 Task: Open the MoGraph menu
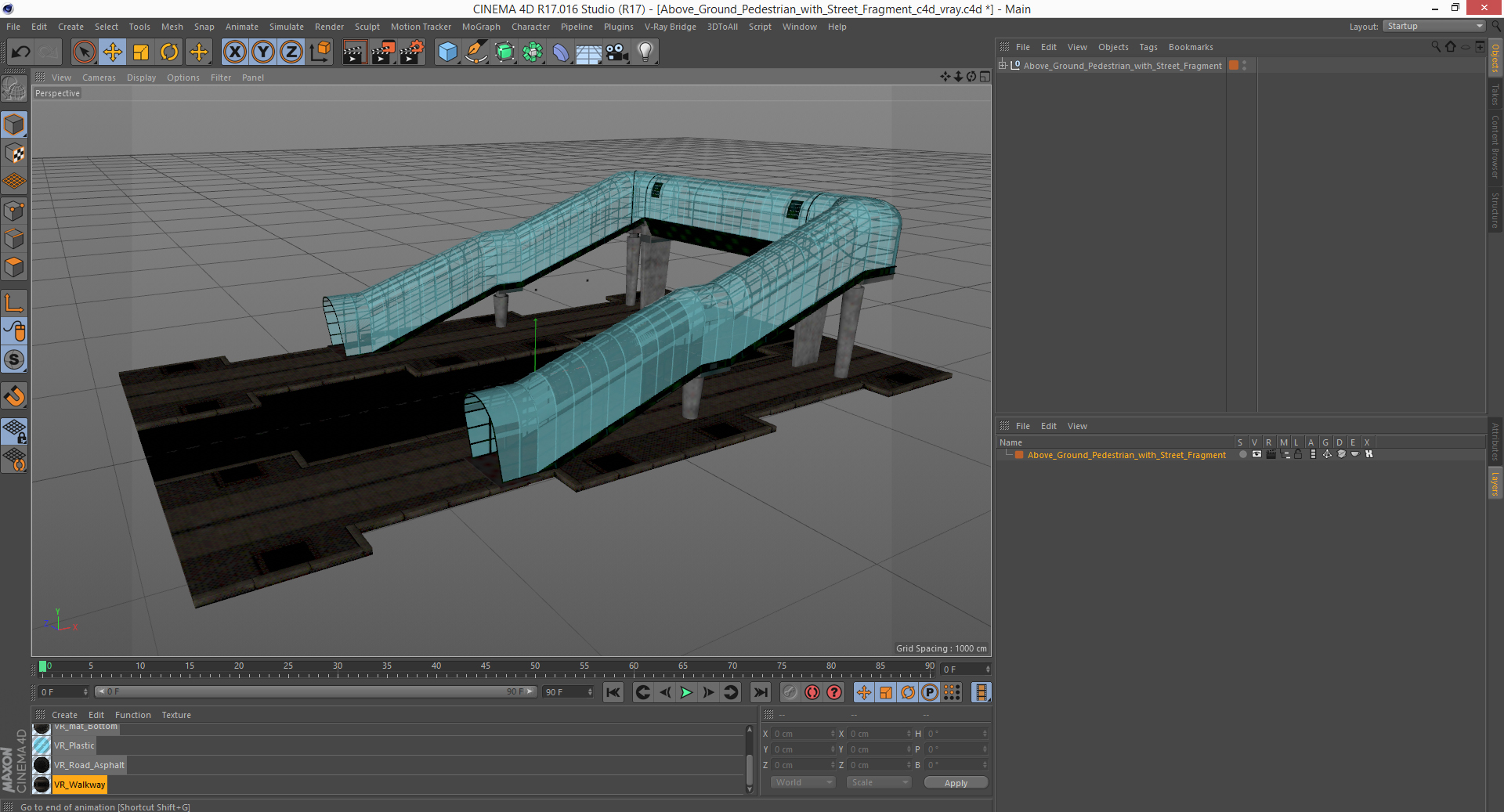click(x=480, y=27)
